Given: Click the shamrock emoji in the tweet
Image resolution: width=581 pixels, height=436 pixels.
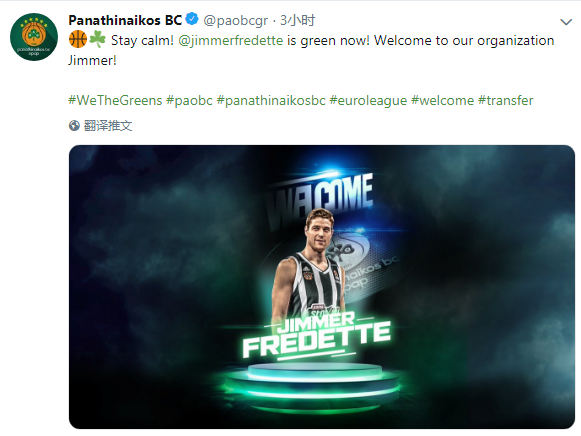Looking at the screenshot, I should click(x=97, y=39).
